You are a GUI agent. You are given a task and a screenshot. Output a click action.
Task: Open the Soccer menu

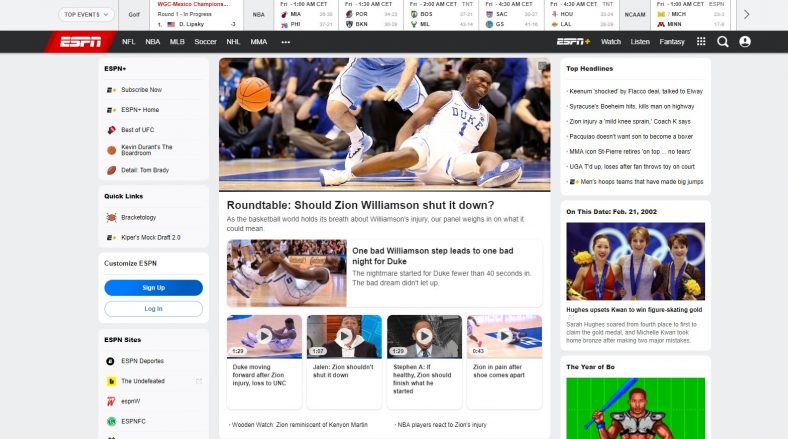click(206, 42)
